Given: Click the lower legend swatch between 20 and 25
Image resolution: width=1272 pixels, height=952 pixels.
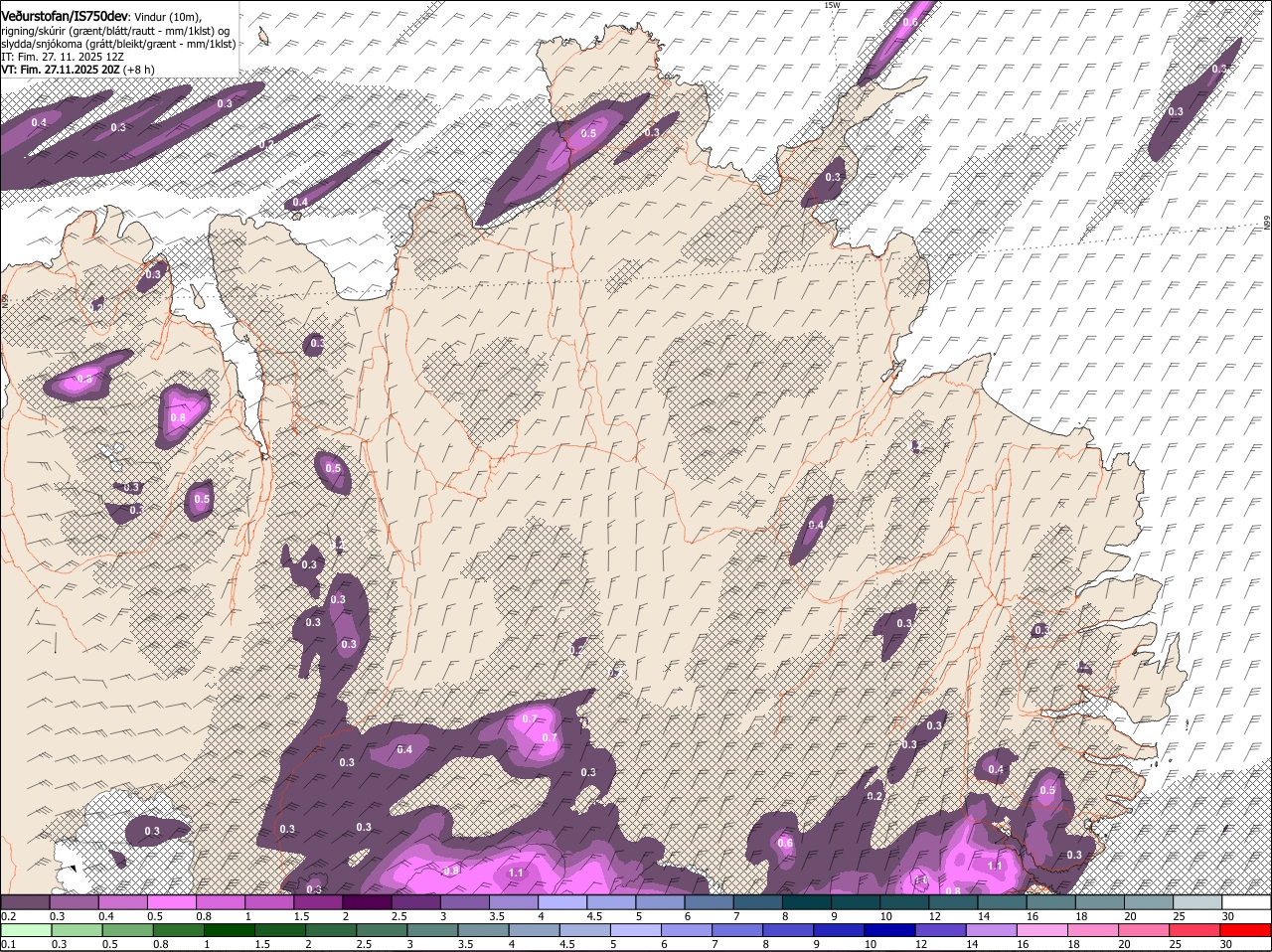Looking at the screenshot, I should [x=1145, y=931].
